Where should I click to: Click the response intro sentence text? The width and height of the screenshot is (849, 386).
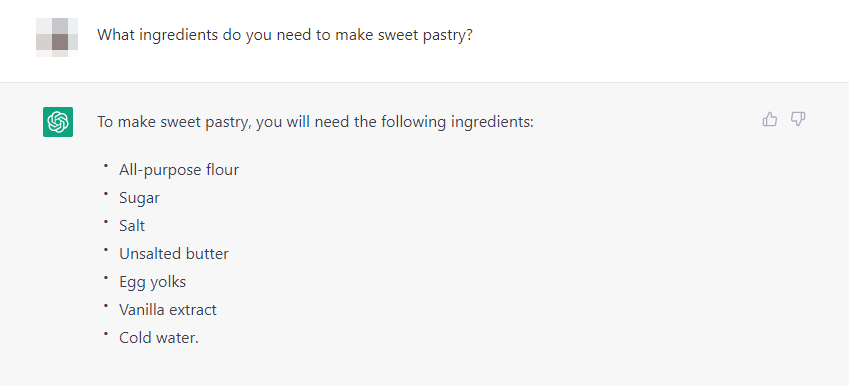[315, 122]
